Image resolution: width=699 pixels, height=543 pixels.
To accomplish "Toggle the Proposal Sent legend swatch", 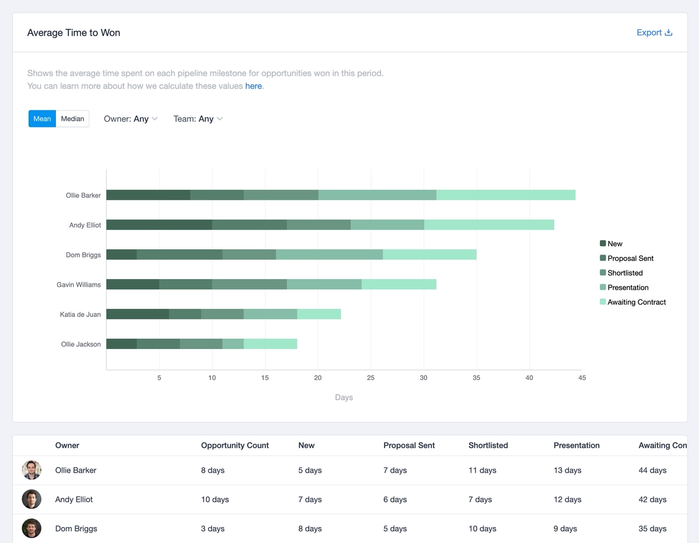I will click(x=603, y=258).
